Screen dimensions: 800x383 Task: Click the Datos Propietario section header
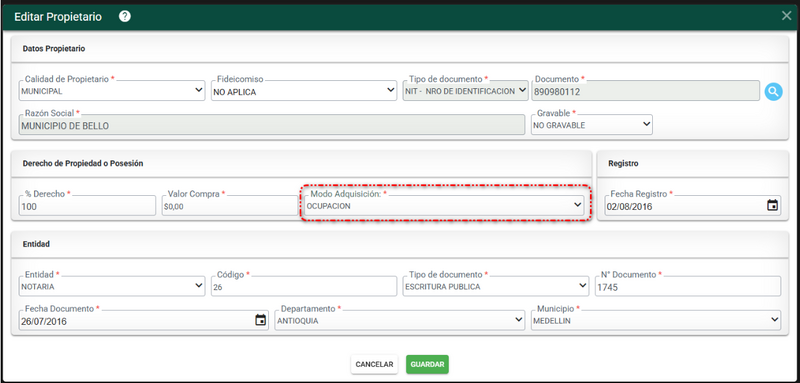(54, 49)
